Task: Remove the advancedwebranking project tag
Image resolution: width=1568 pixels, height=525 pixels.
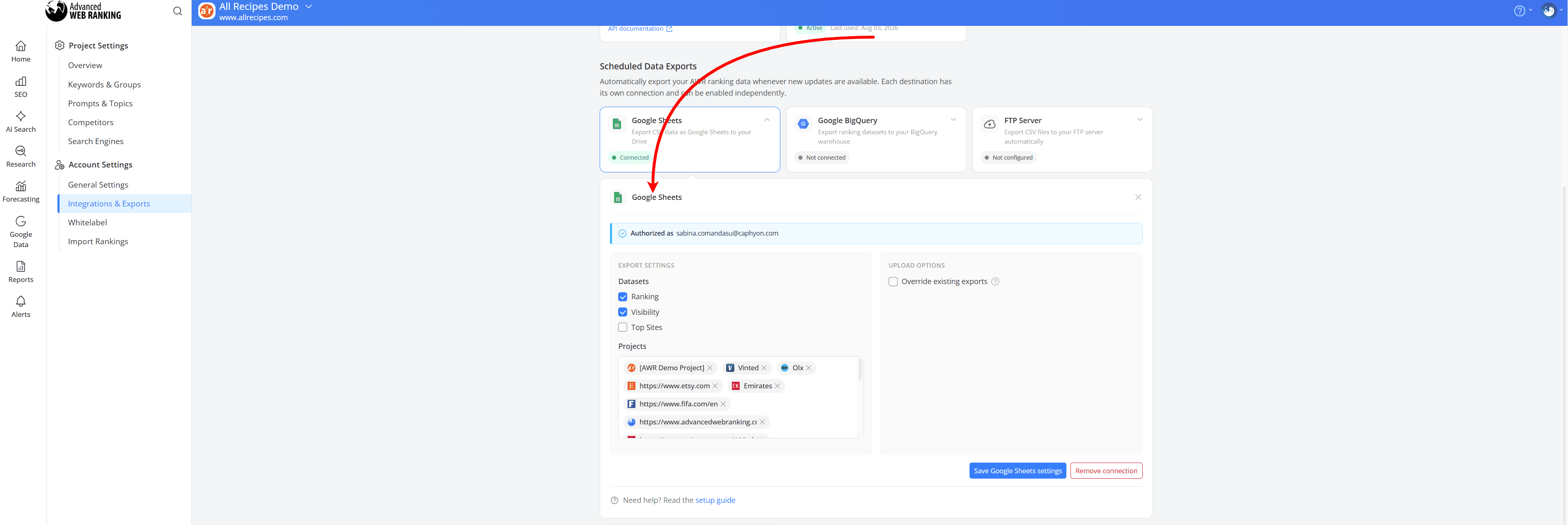Action: (x=762, y=422)
